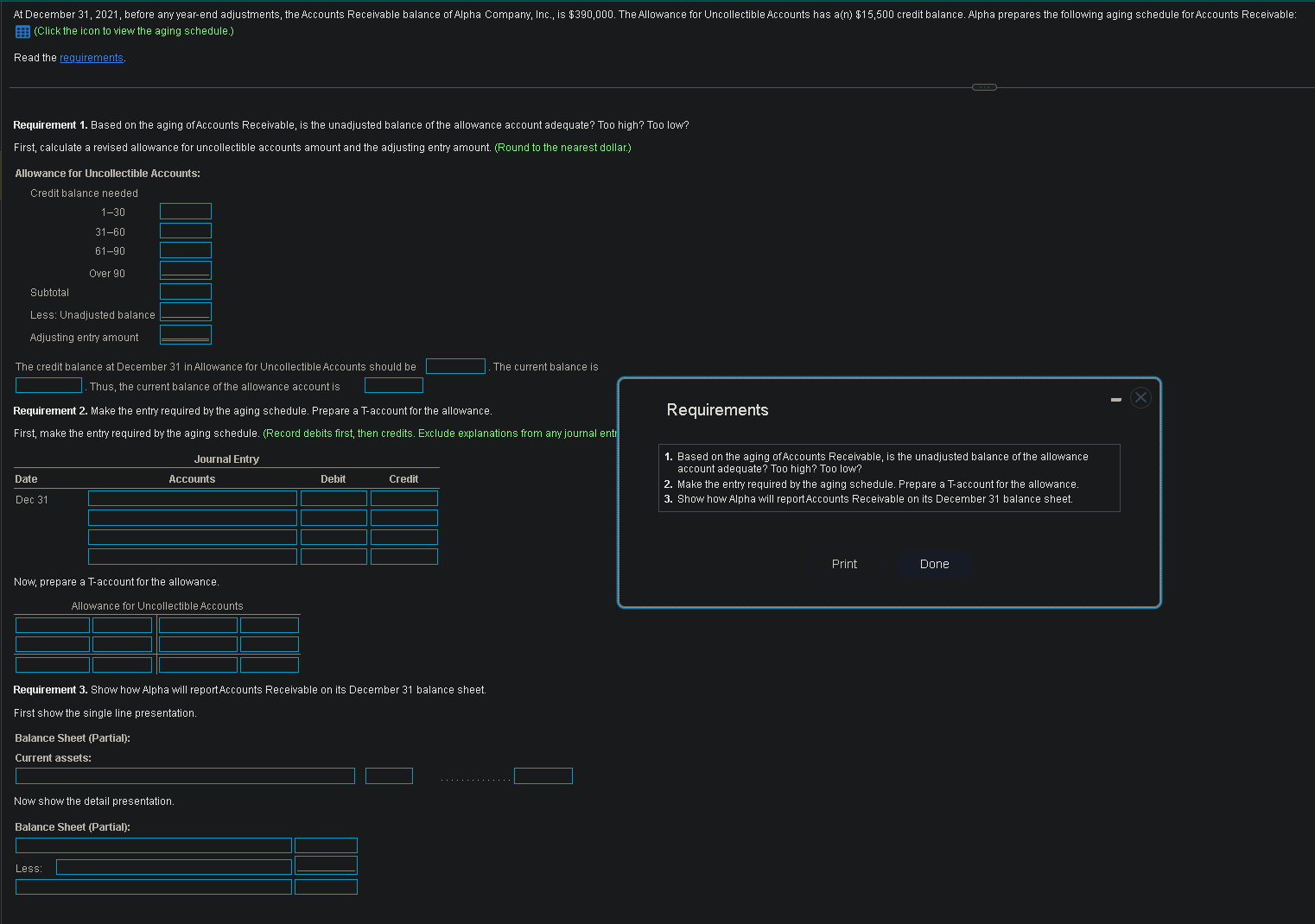Select the first-row Debit field in Journal Entry
Image resolution: width=1315 pixels, height=924 pixels.
click(334, 498)
